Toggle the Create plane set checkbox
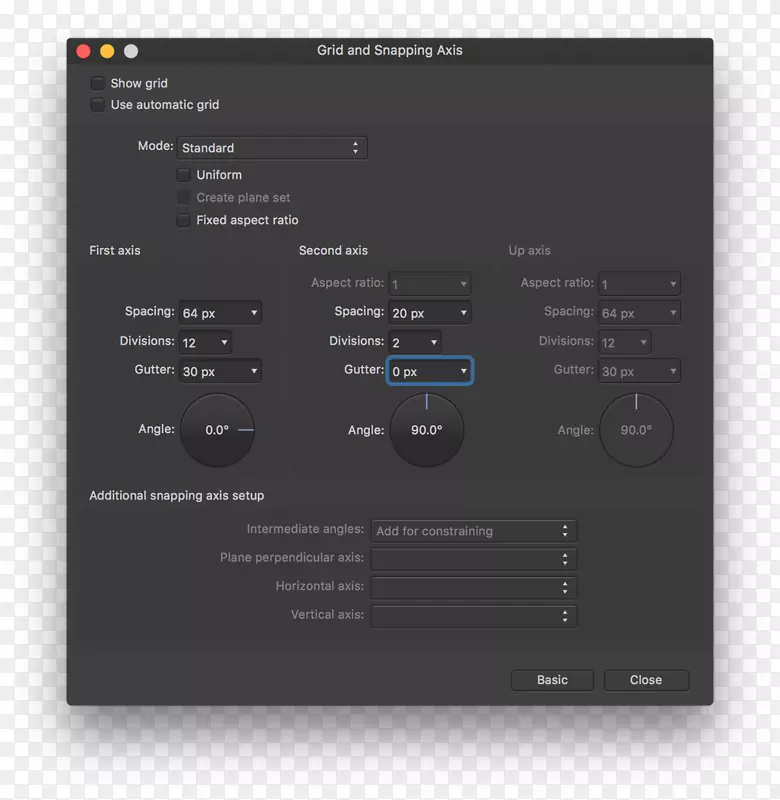The height and width of the screenshot is (800, 780). point(183,197)
